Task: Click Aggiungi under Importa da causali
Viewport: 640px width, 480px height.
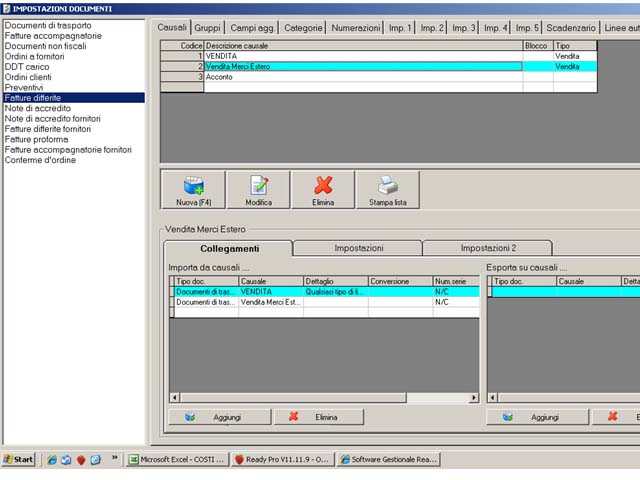Action: click(220, 417)
